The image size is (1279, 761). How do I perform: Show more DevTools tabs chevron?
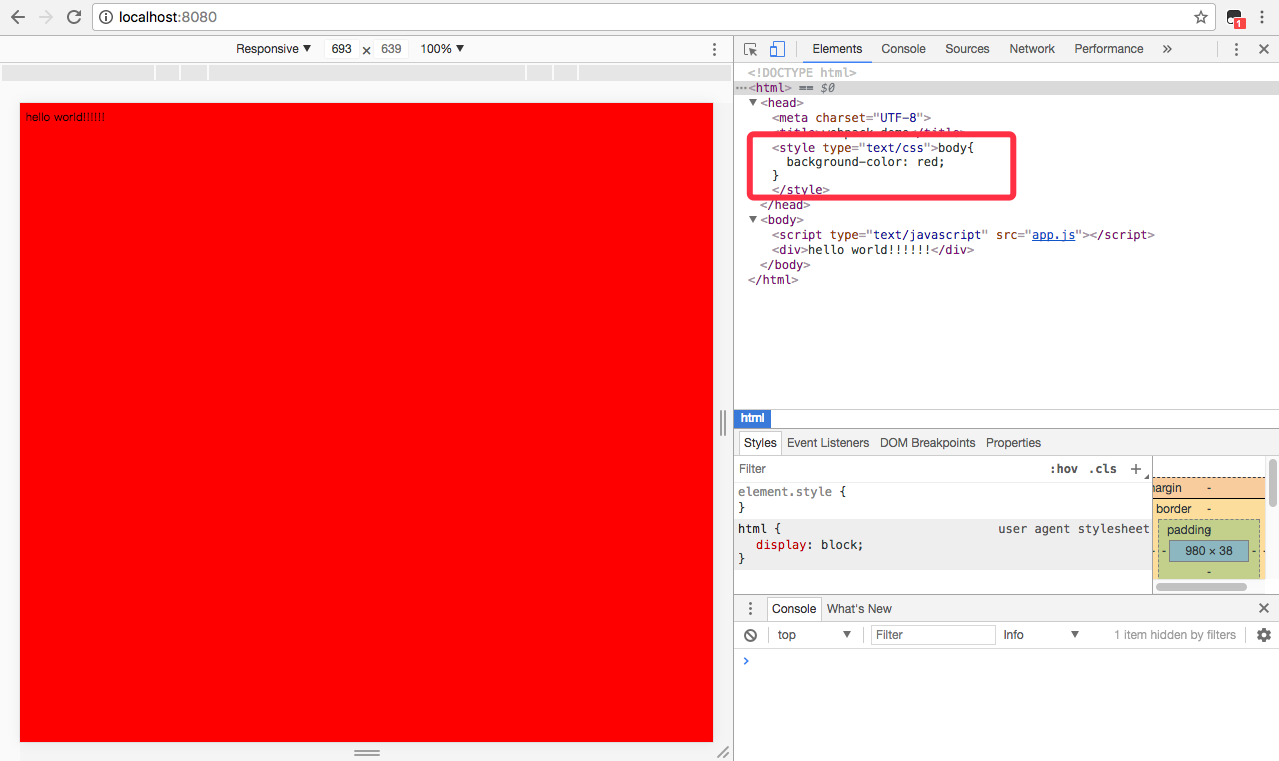[1167, 49]
